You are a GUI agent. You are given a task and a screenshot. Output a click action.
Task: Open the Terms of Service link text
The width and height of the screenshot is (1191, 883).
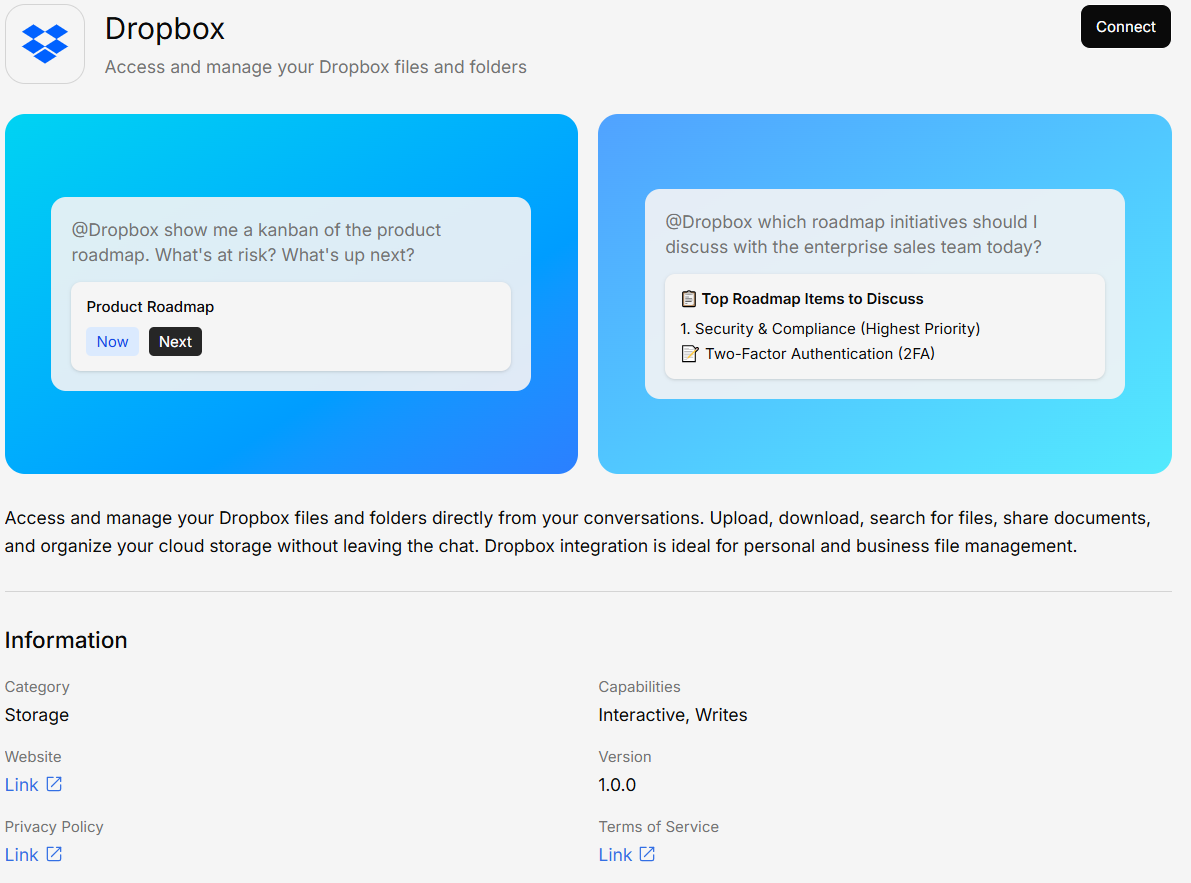[615, 855]
